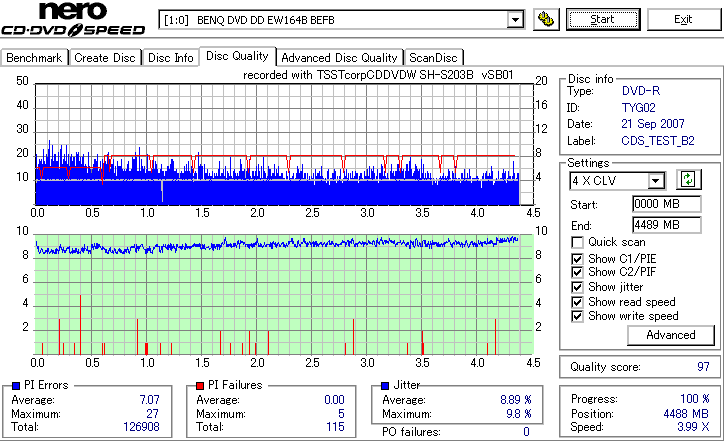Click the drive options icon beside Start

(x=546, y=20)
